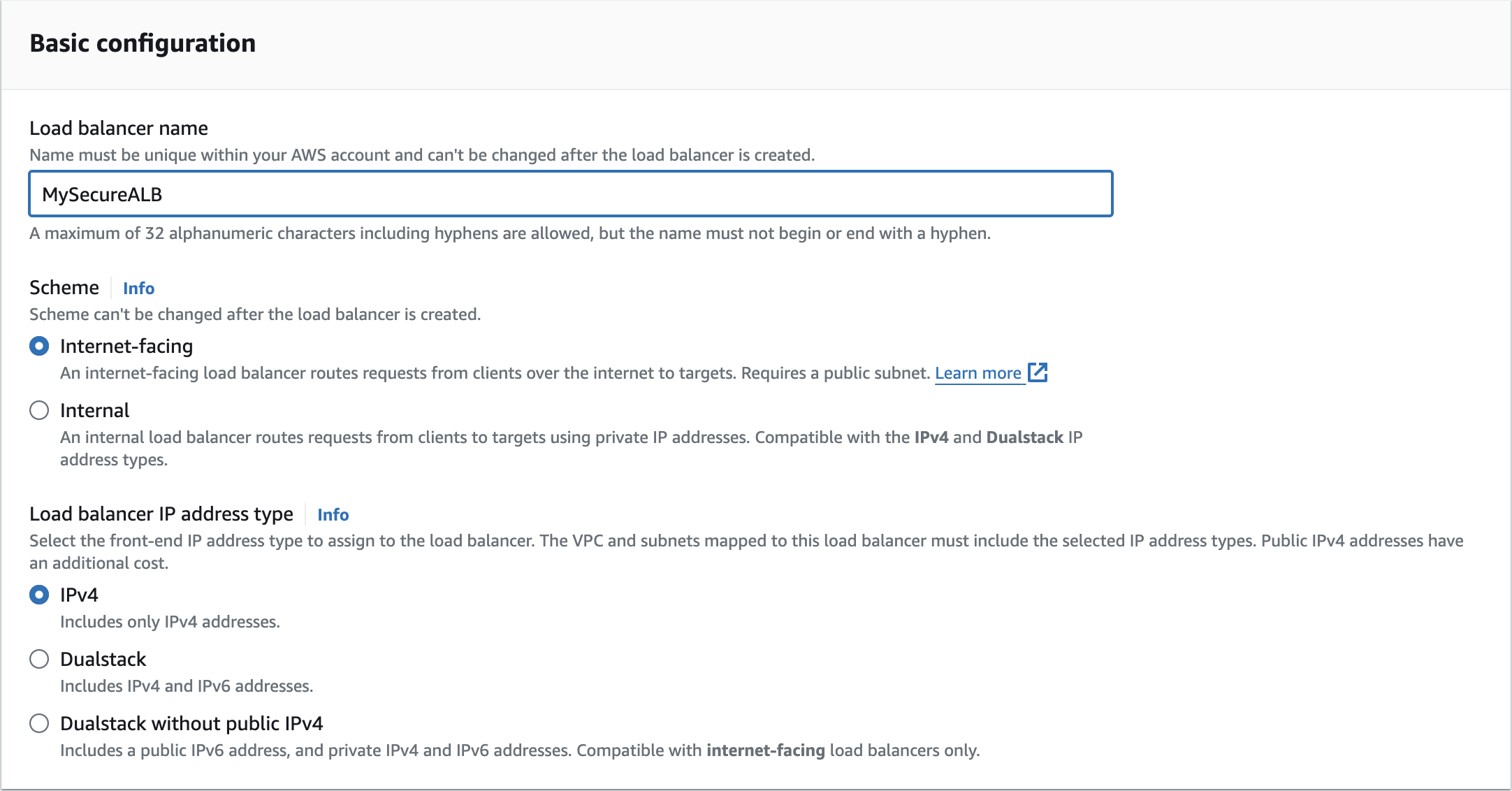Choose the Dualstack address type radio
Screen dimensions: 1512x791
click(39, 659)
